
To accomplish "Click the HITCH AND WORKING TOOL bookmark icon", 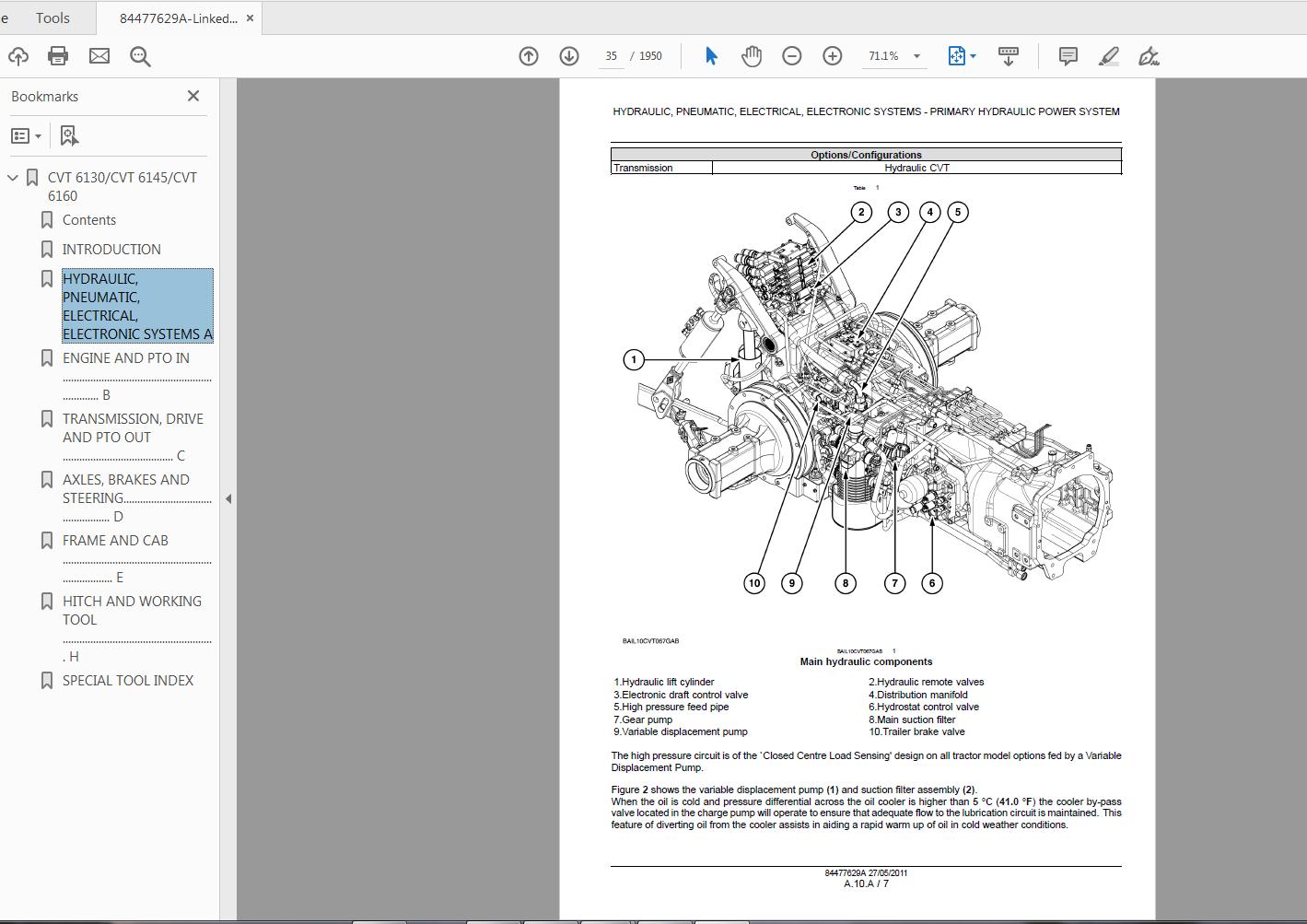I will coord(47,602).
